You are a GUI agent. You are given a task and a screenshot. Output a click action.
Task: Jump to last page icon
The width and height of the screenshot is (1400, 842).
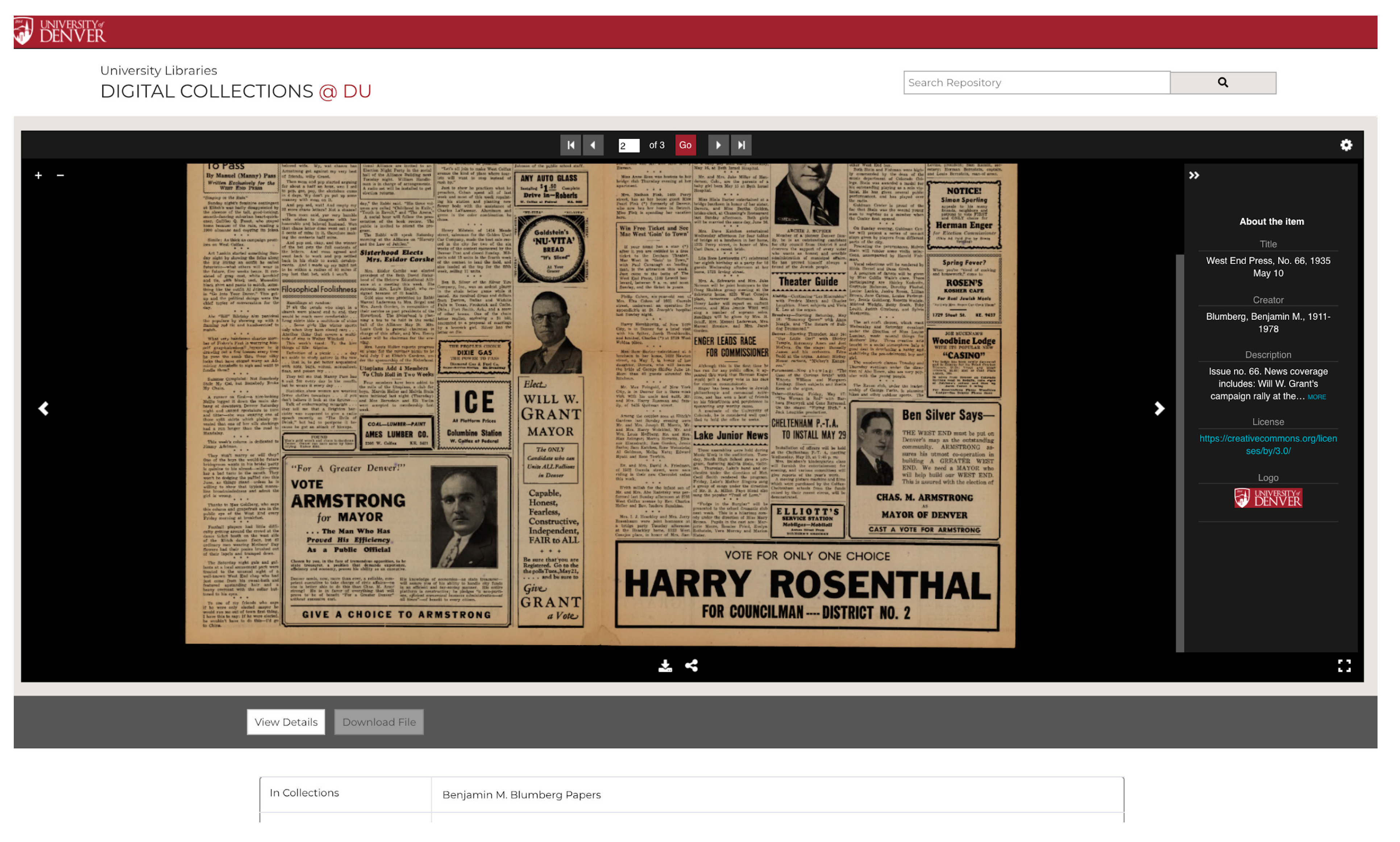pos(740,145)
